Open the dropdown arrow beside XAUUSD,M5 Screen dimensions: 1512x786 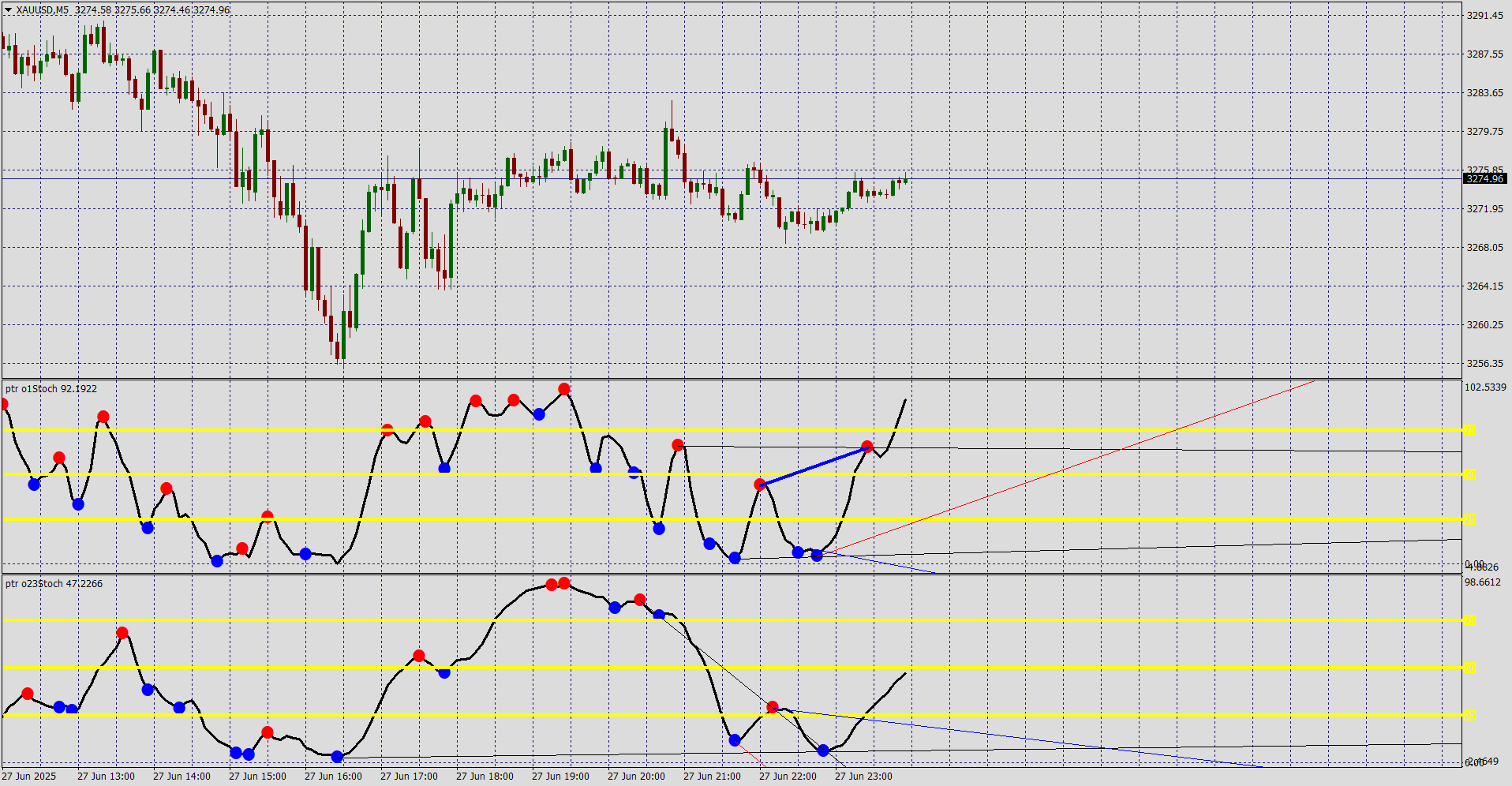pos(8,10)
